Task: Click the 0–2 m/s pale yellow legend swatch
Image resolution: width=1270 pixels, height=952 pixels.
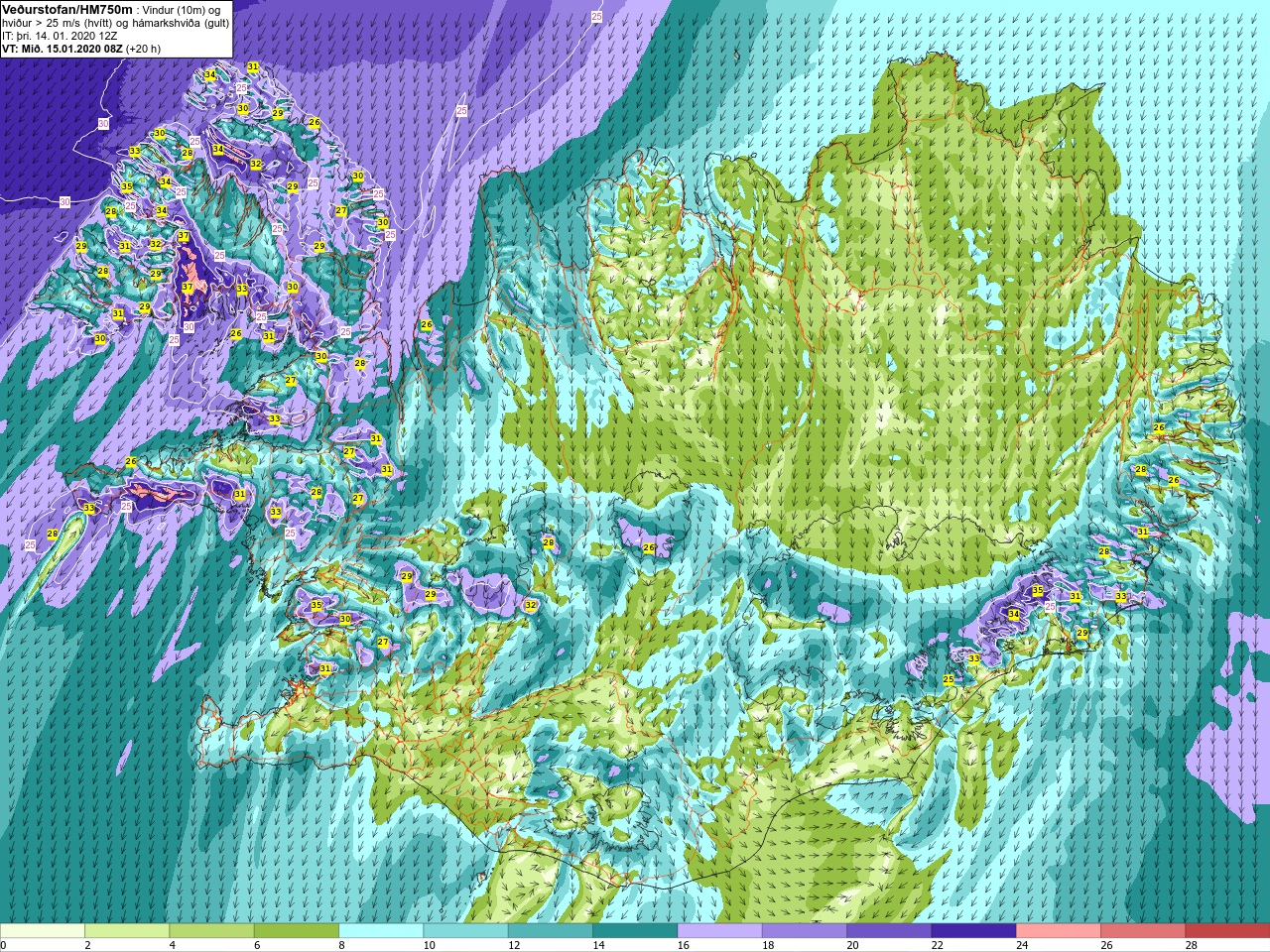Action: pyautogui.click(x=43, y=931)
